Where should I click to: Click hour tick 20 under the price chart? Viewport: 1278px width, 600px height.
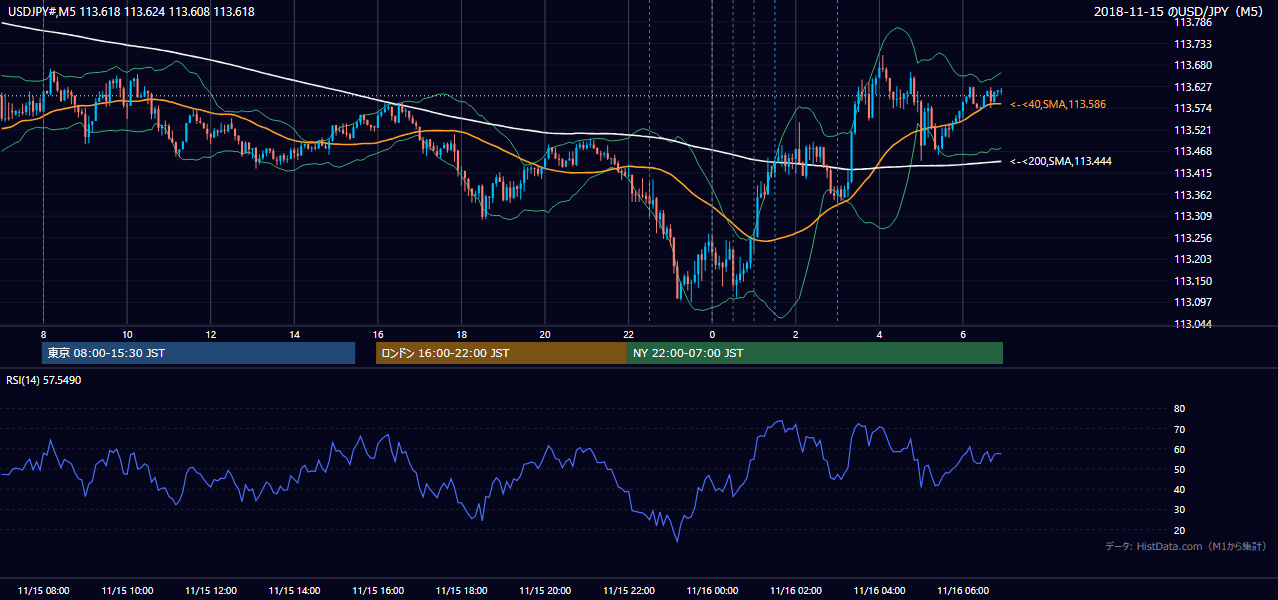[545, 334]
